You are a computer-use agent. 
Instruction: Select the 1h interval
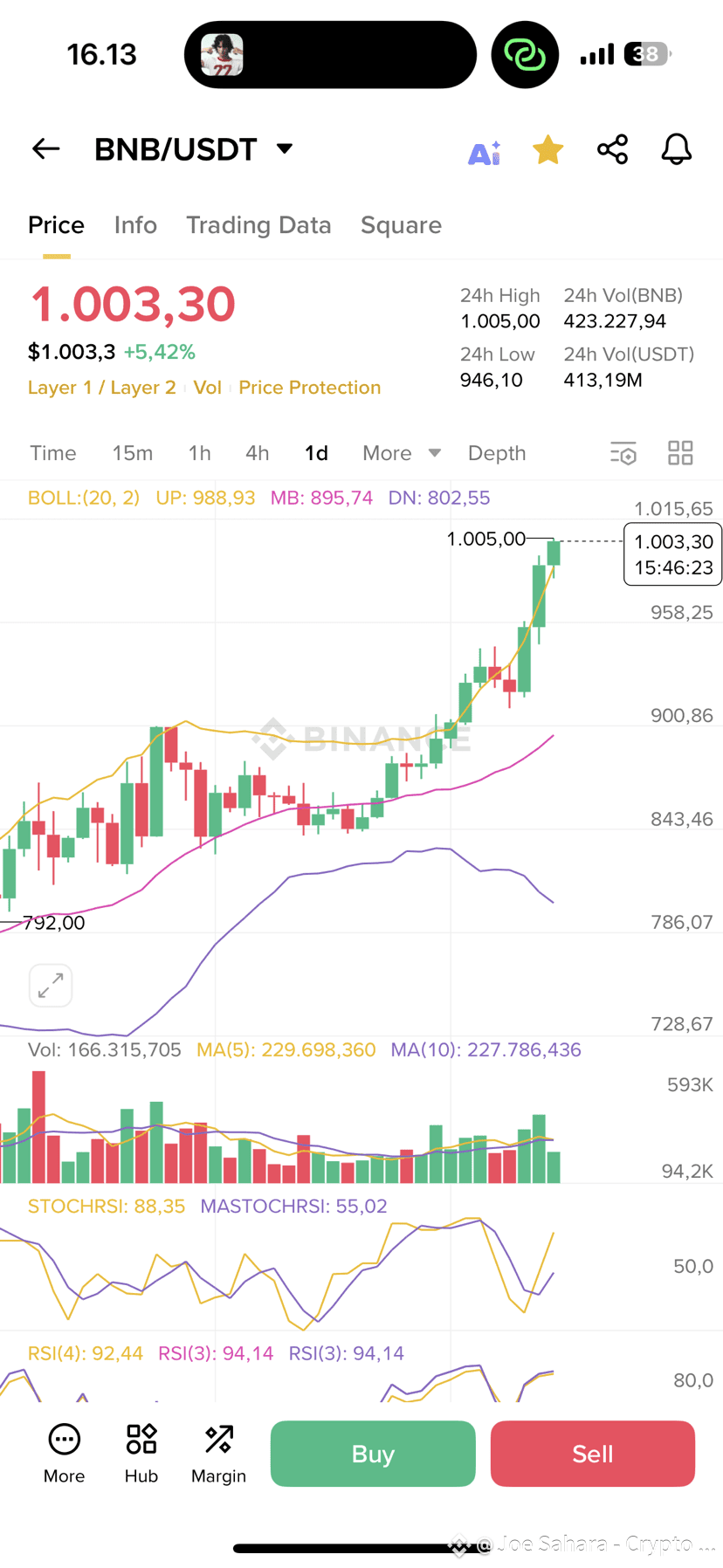pyautogui.click(x=199, y=453)
